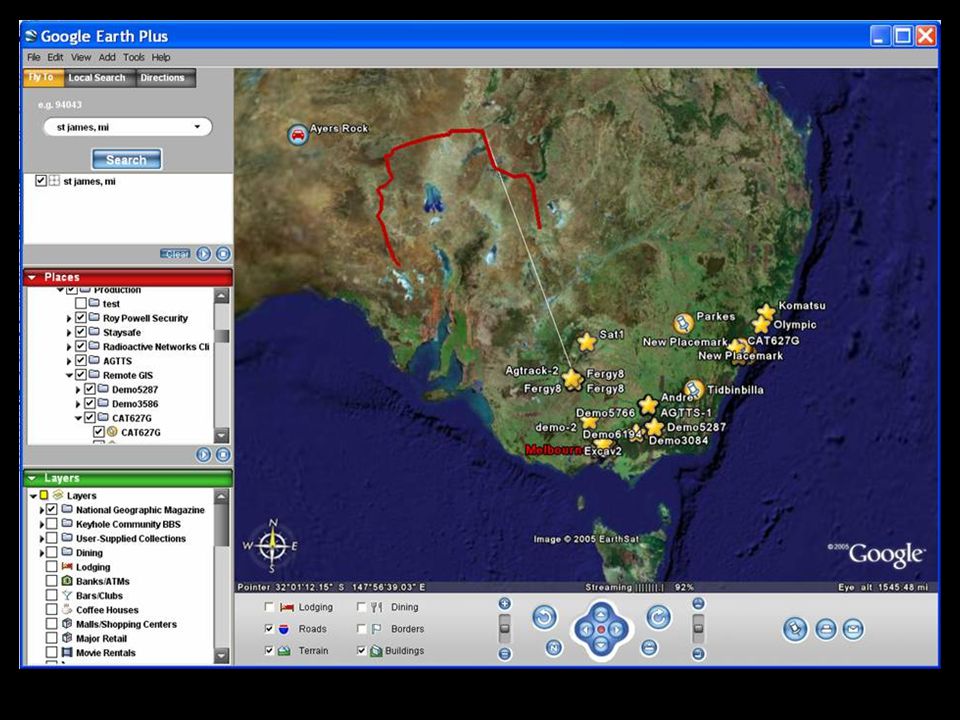Enable the Banks/ATMs layer

point(51,581)
